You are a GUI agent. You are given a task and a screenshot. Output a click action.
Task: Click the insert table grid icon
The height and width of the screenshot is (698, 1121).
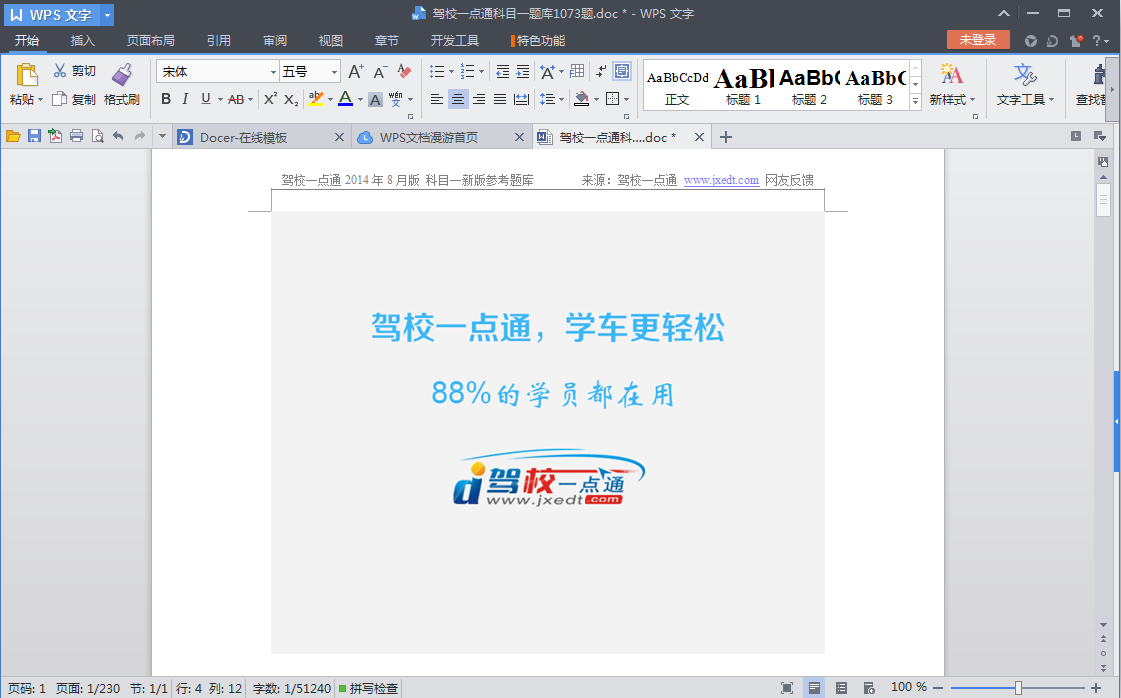pyautogui.click(x=578, y=71)
